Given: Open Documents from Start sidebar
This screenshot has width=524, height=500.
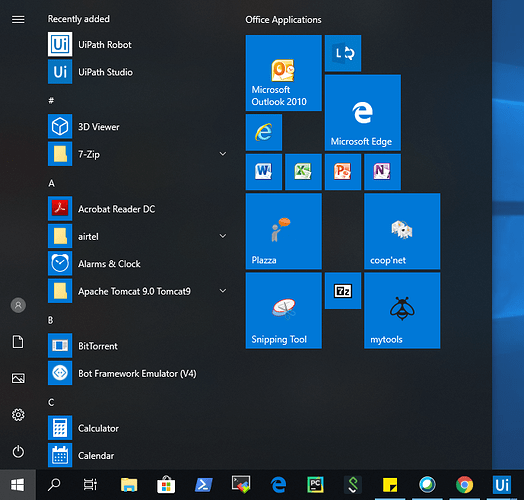Looking at the screenshot, I should coord(18,342).
